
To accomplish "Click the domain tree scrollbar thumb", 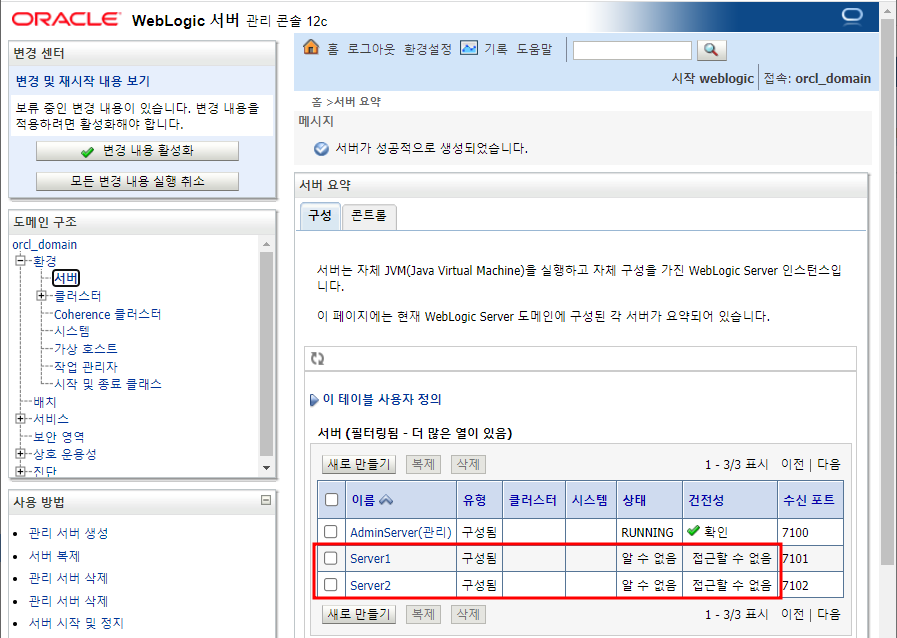I will tap(267, 354).
